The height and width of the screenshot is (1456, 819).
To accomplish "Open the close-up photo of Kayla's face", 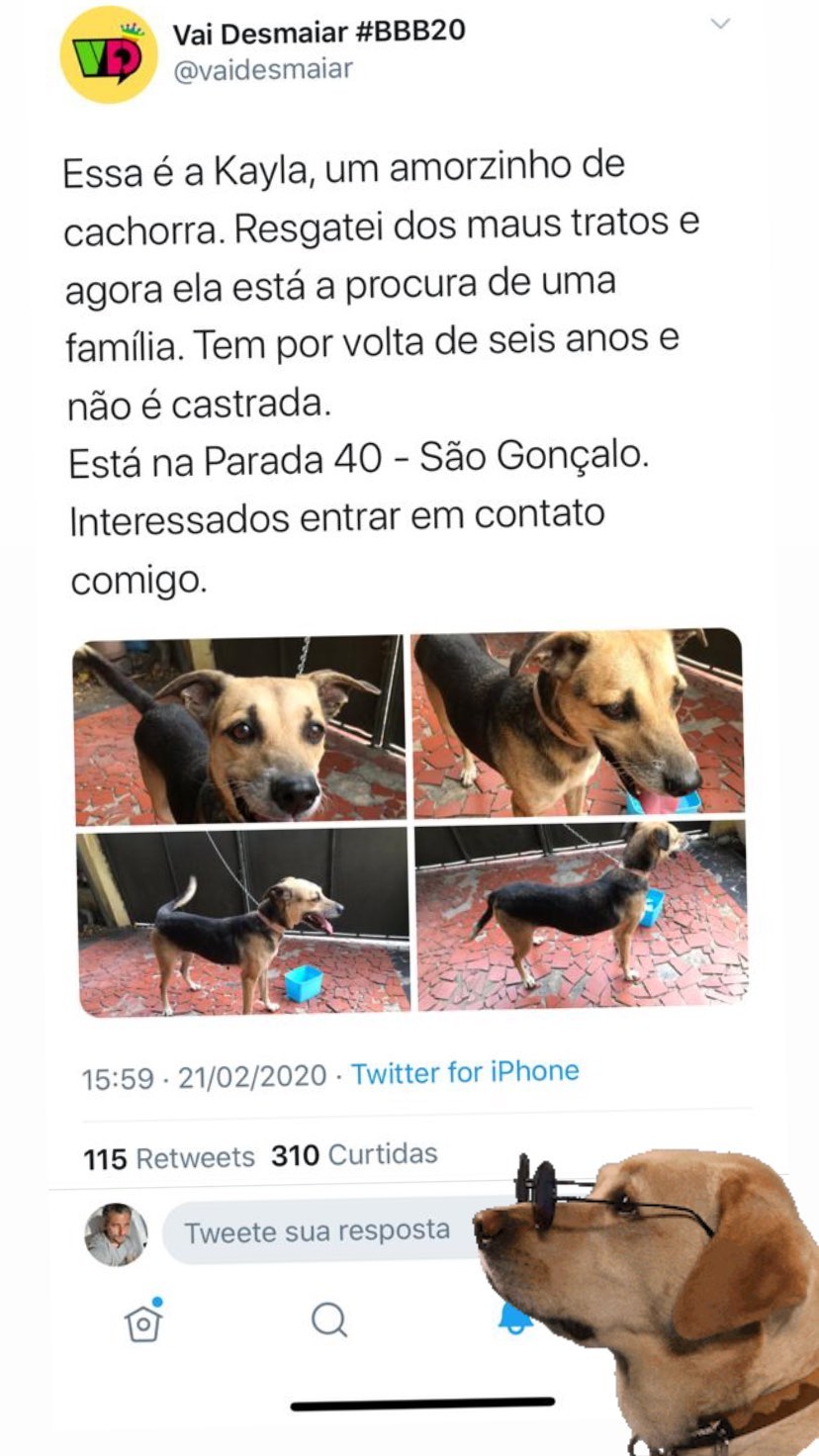I will 239,729.
